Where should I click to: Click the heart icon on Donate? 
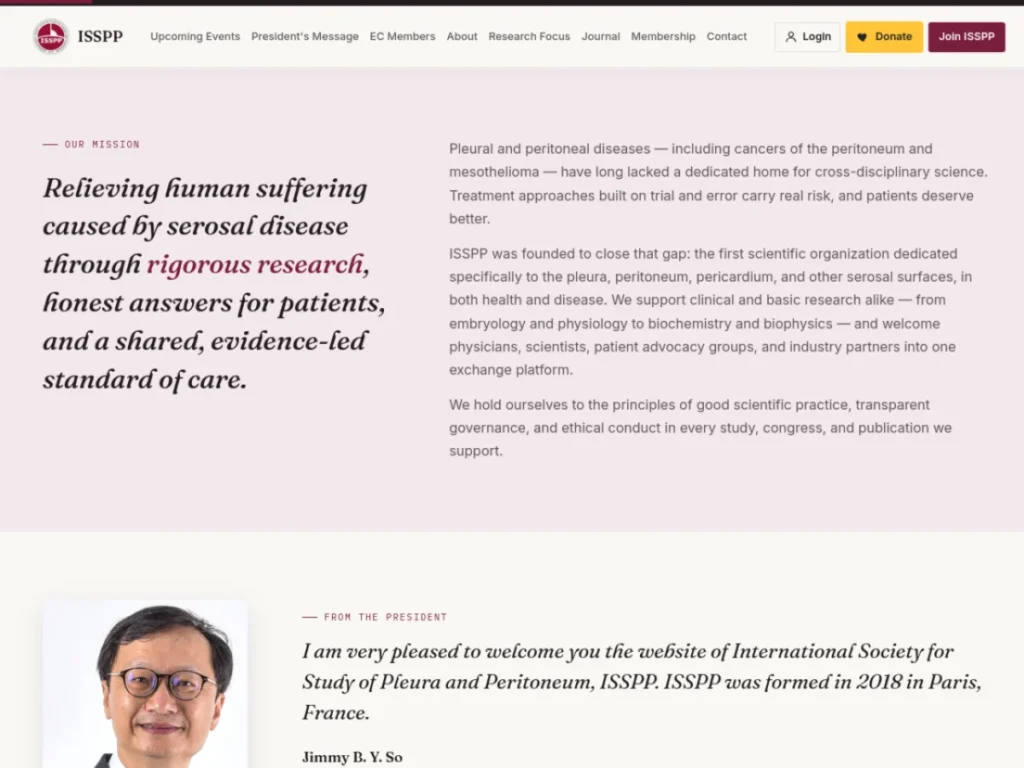(x=862, y=37)
